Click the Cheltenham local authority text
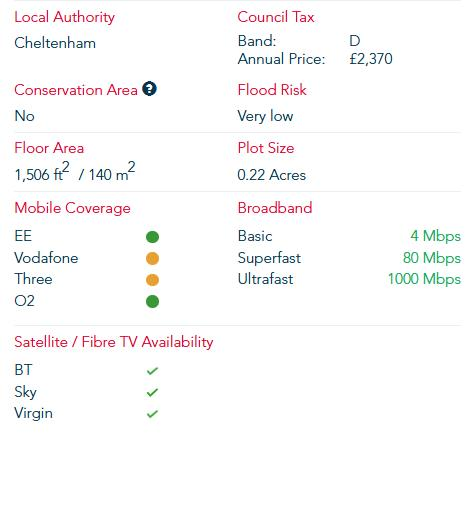Viewport: 473px width, 509px height. point(55,43)
